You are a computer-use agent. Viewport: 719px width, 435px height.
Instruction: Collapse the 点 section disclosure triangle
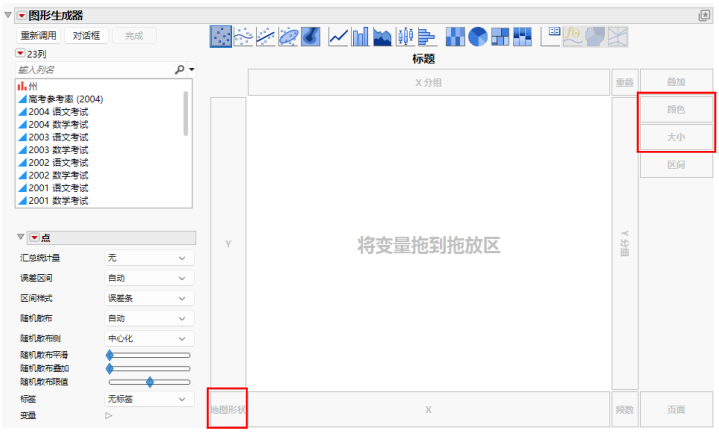click(x=21, y=237)
